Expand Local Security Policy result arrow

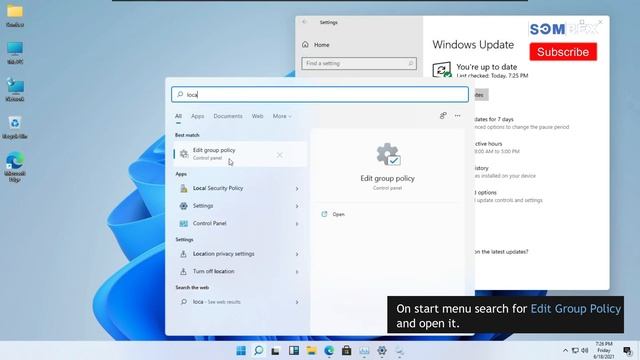pyautogui.click(x=297, y=189)
